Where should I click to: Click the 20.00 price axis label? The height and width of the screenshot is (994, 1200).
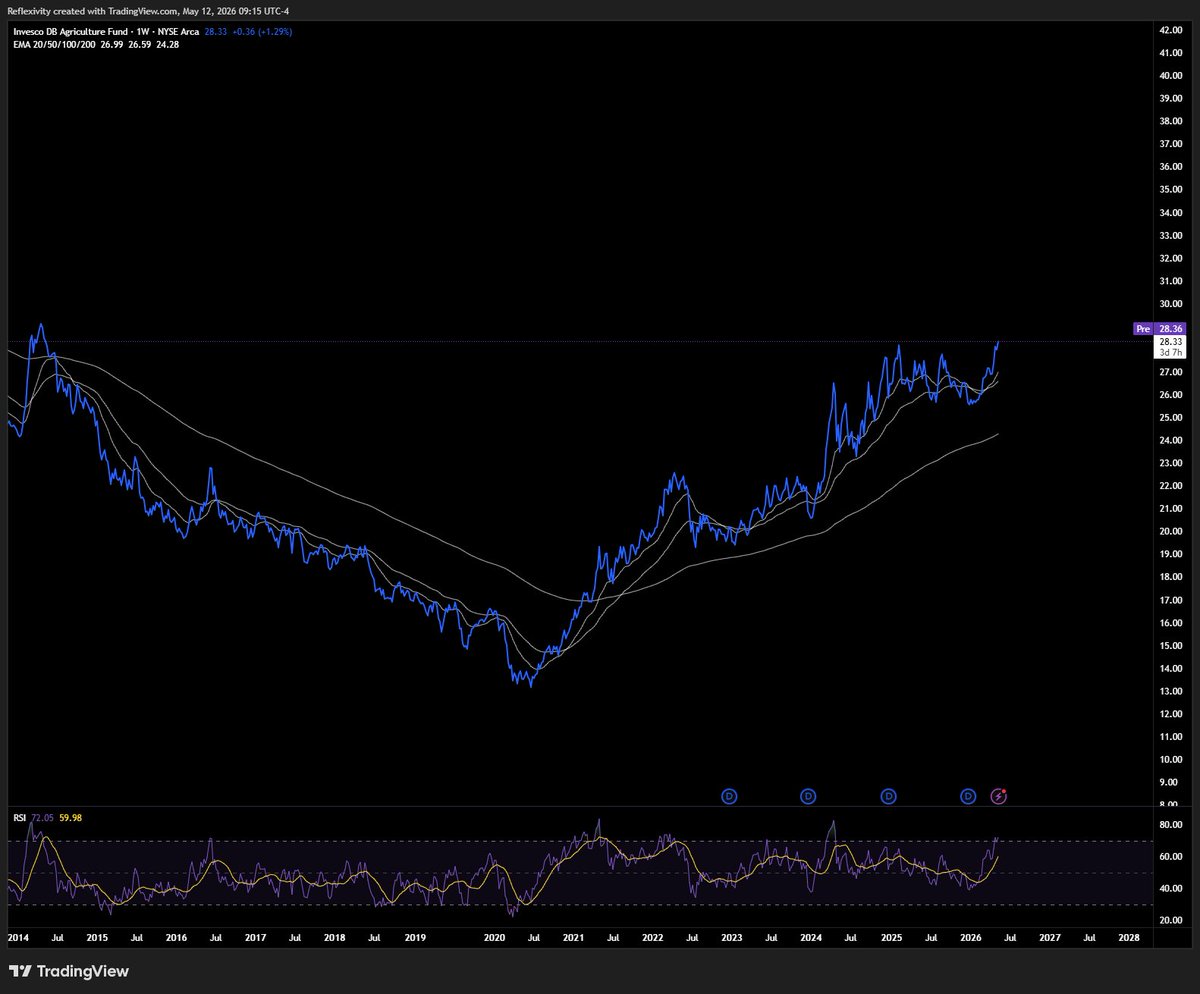point(1171,532)
